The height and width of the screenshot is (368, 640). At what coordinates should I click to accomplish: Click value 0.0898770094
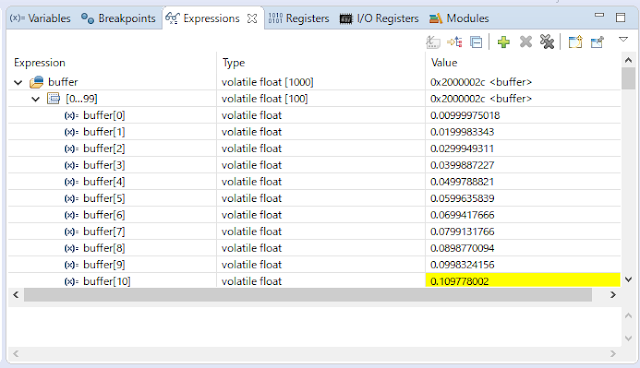[462, 248]
